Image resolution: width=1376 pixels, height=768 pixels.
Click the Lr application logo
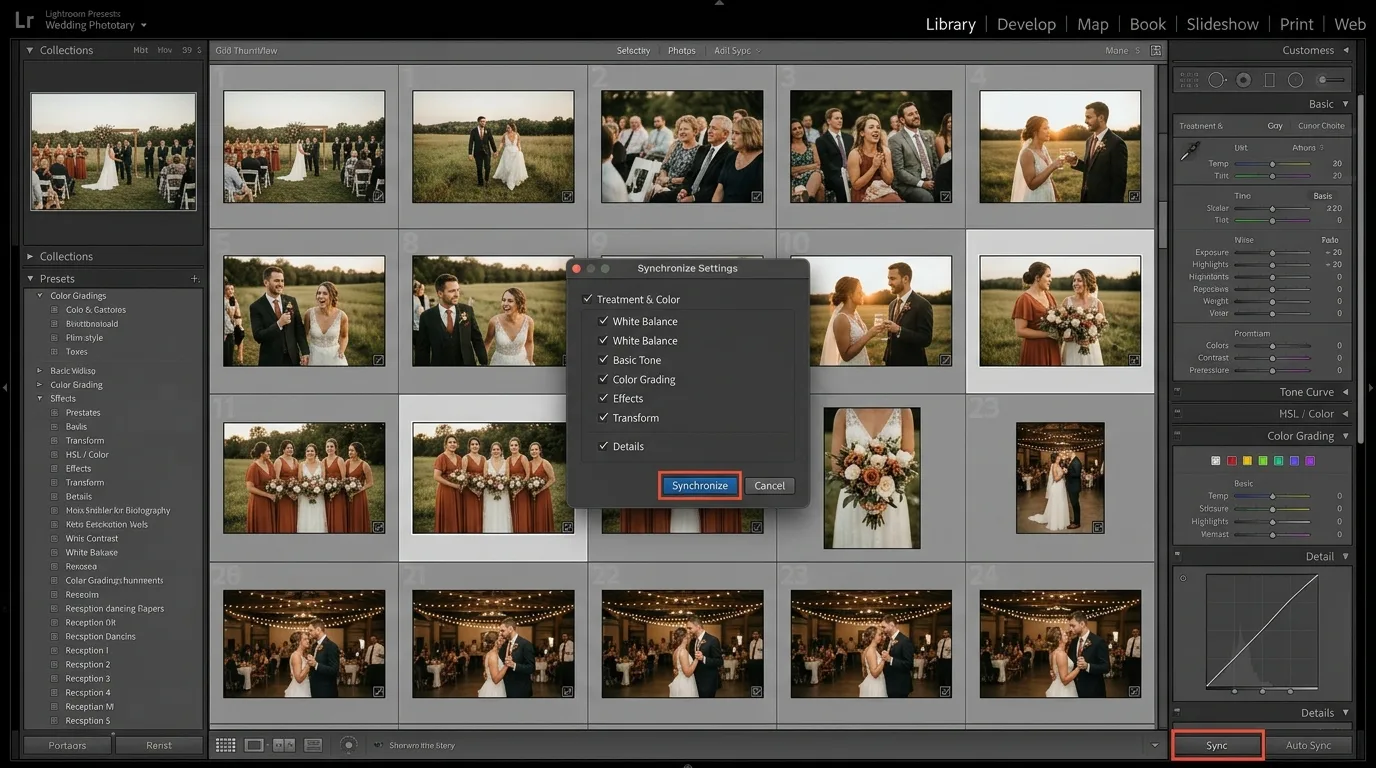coord(25,20)
